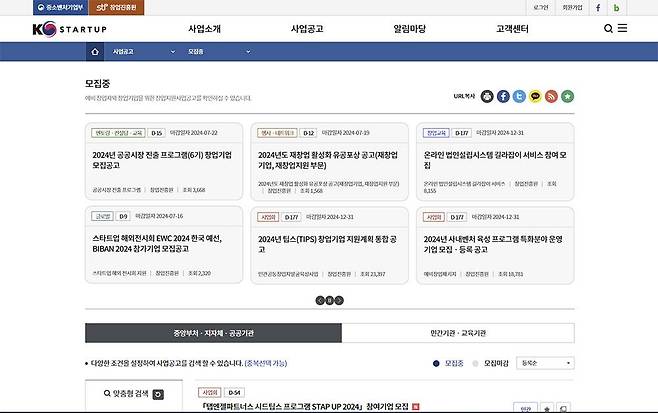Image resolution: width=658 pixels, height=413 pixels.
Task: Open 2024년 공공시장 진출 프로그램(6기) card
Action: (162, 160)
